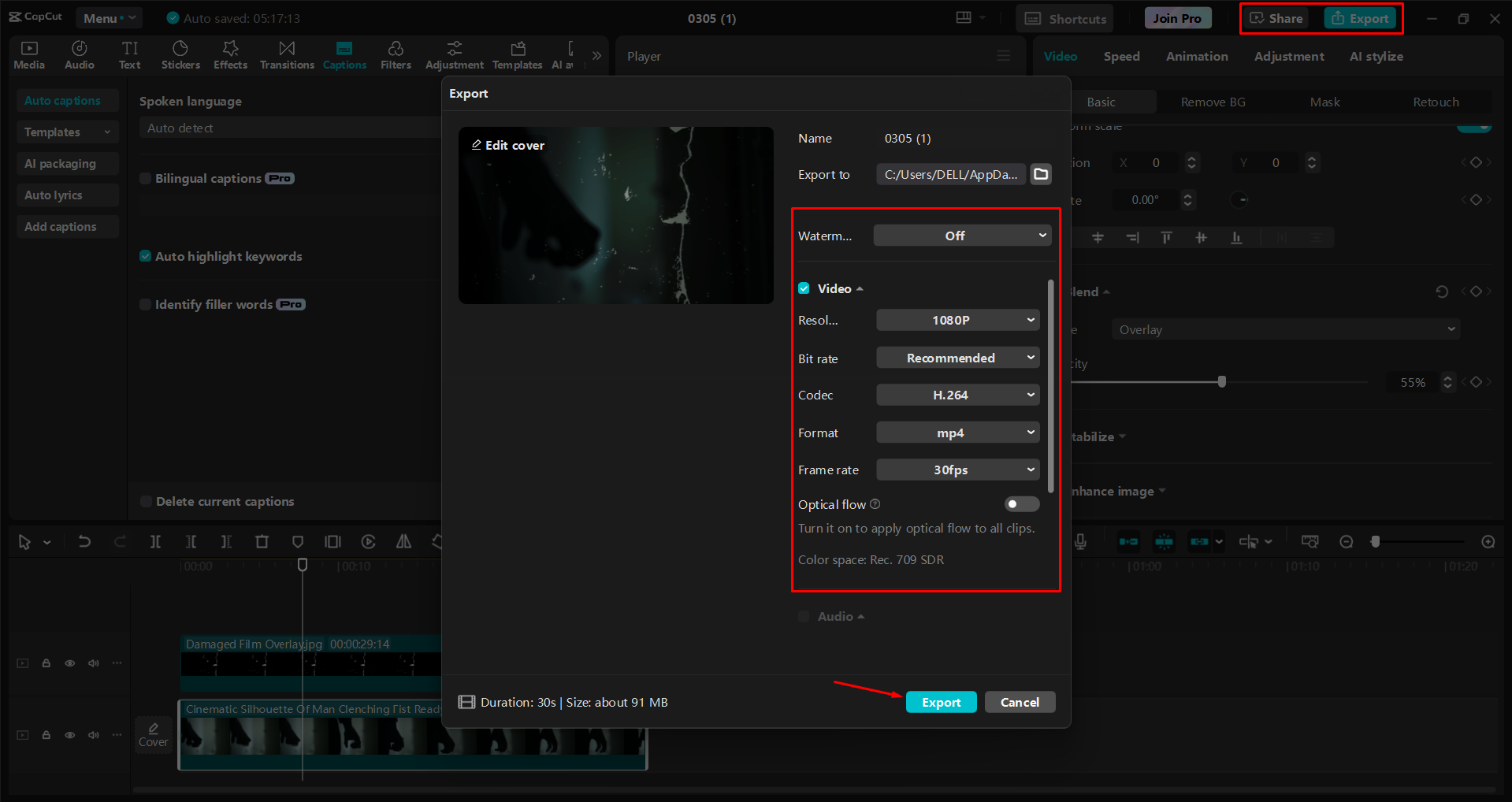Image resolution: width=1512 pixels, height=802 pixels.
Task: Check the Bilingual captions option
Action: tap(146, 178)
